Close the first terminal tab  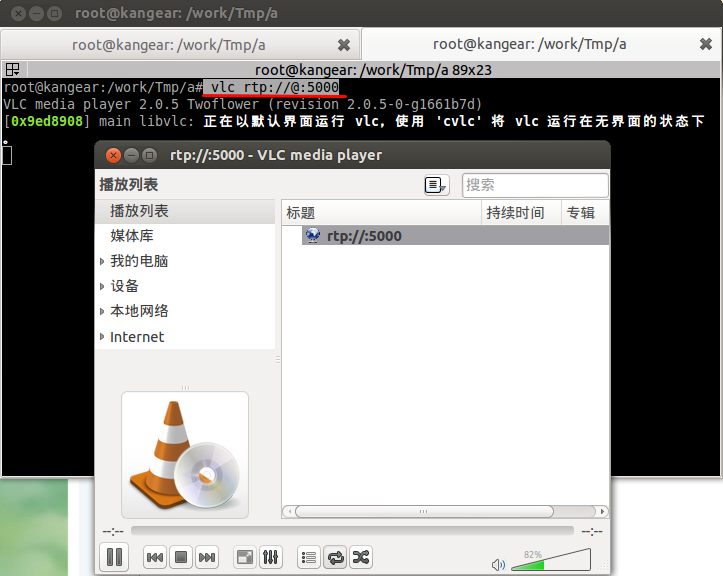344,45
